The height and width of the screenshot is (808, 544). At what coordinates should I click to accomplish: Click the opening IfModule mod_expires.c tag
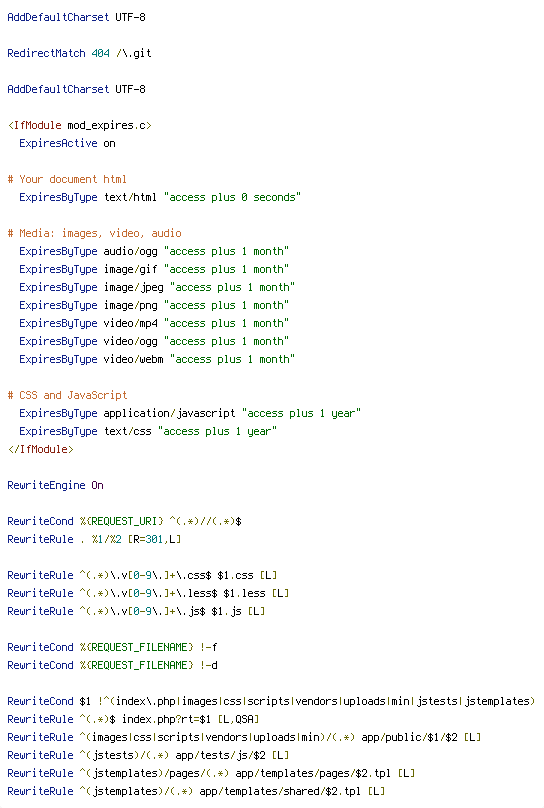point(79,125)
